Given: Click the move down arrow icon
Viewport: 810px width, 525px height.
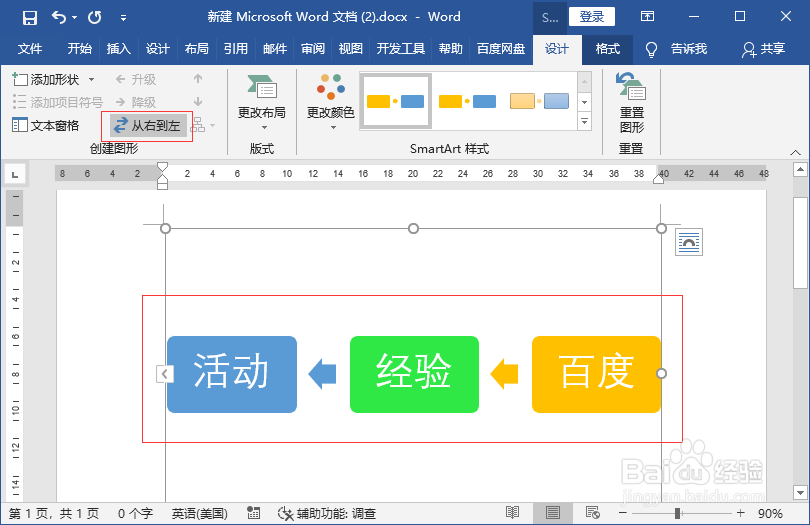Looking at the screenshot, I should click(x=198, y=102).
